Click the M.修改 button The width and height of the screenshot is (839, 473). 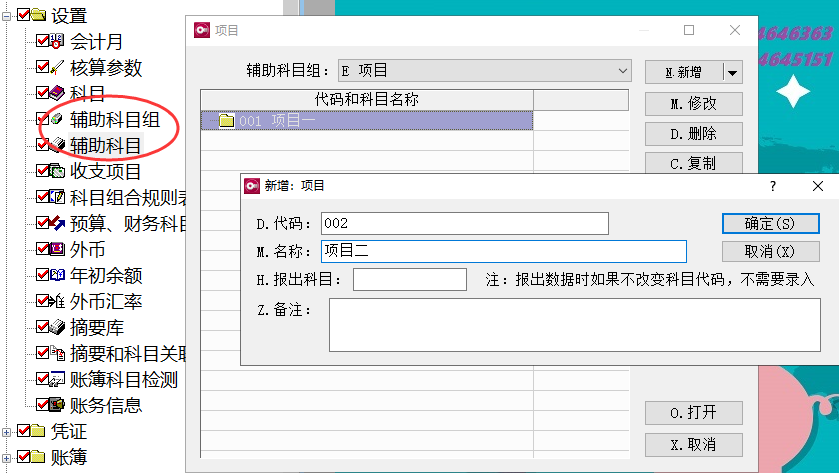[x=693, y=104]
